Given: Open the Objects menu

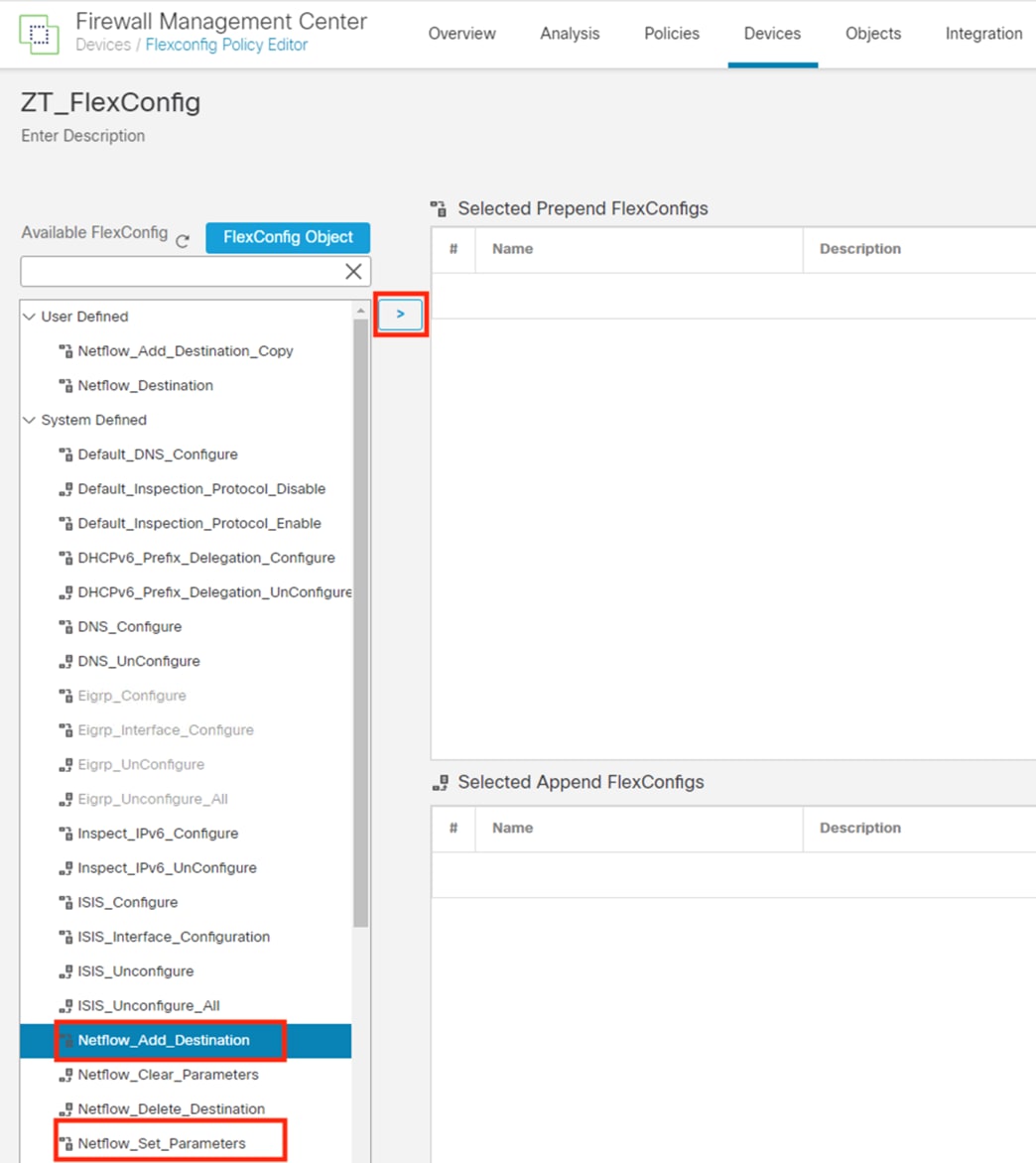Looking at the screenshot, I should (873, 34).
